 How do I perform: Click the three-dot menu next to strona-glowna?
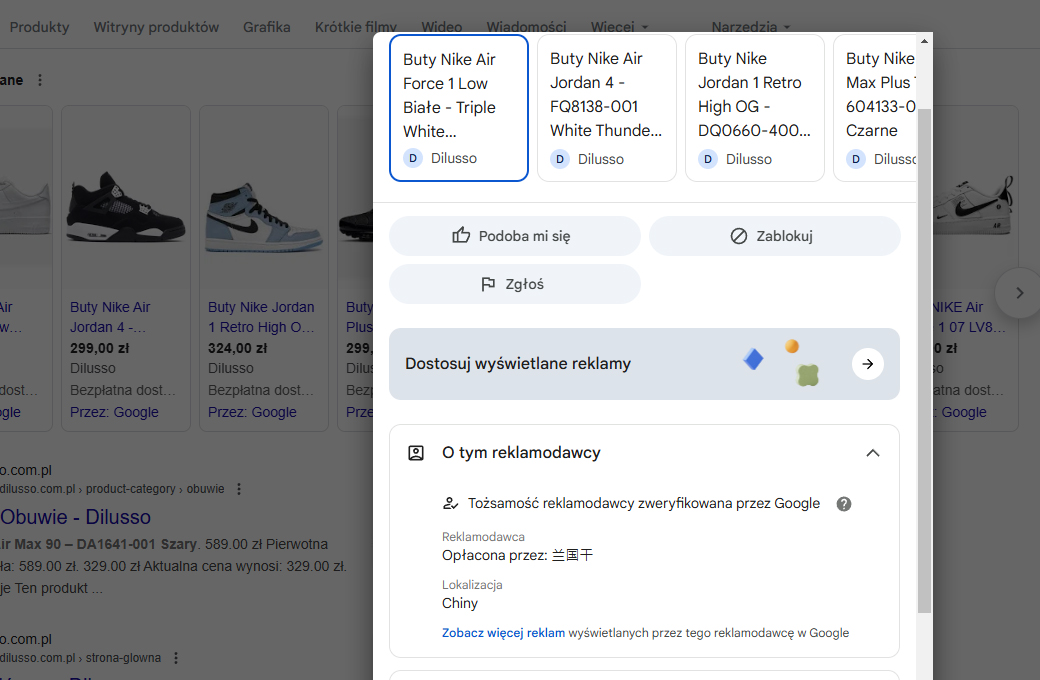(x=176, y=658)
